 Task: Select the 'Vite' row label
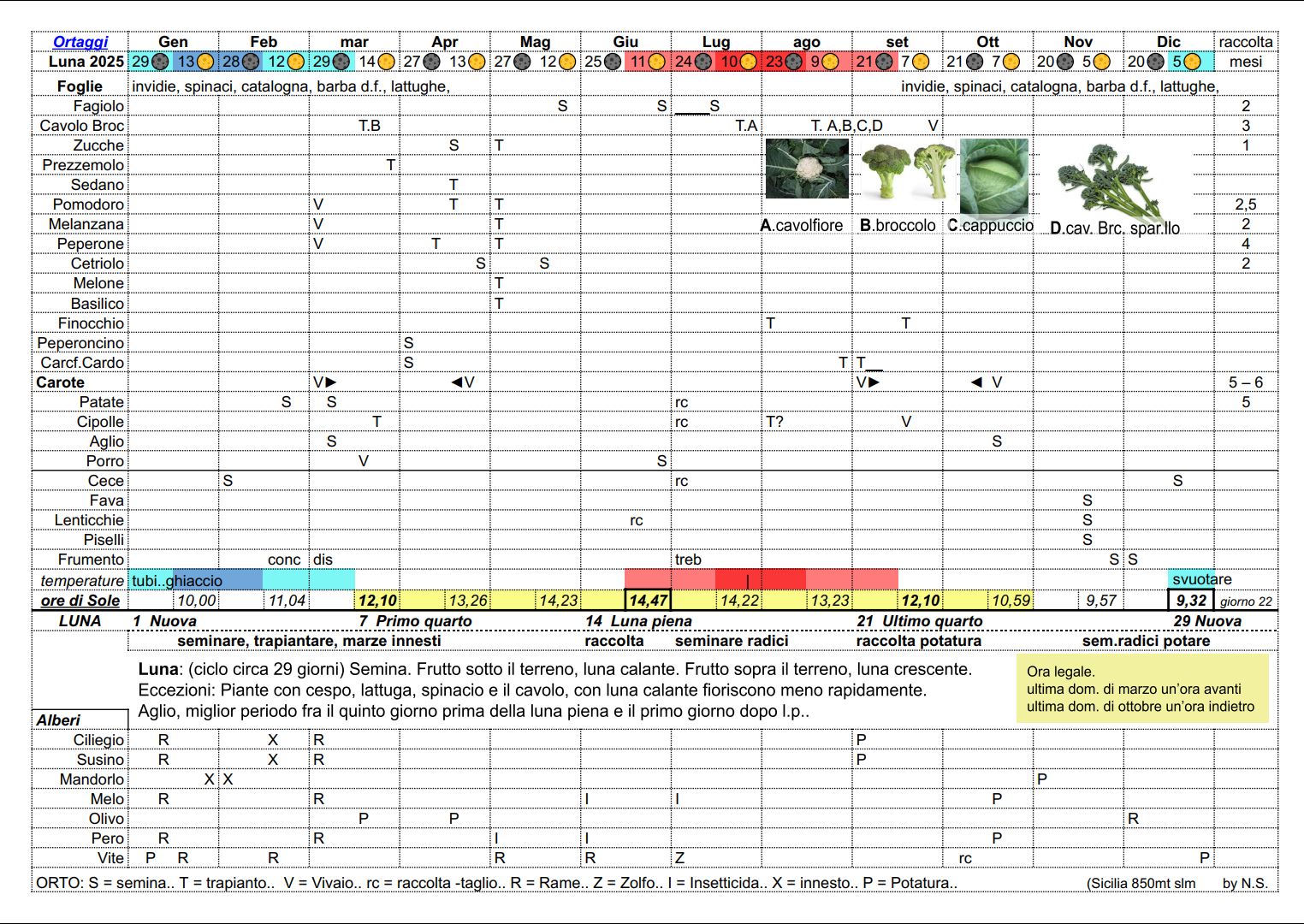(x=110, y=858)
